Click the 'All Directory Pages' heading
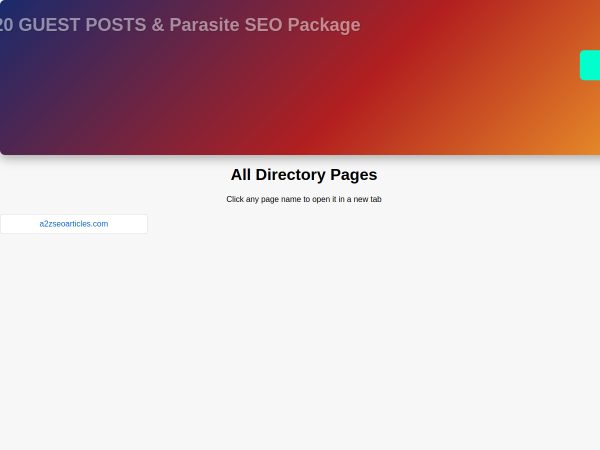This screenshot has width=600, height=450. click(304, 175)
